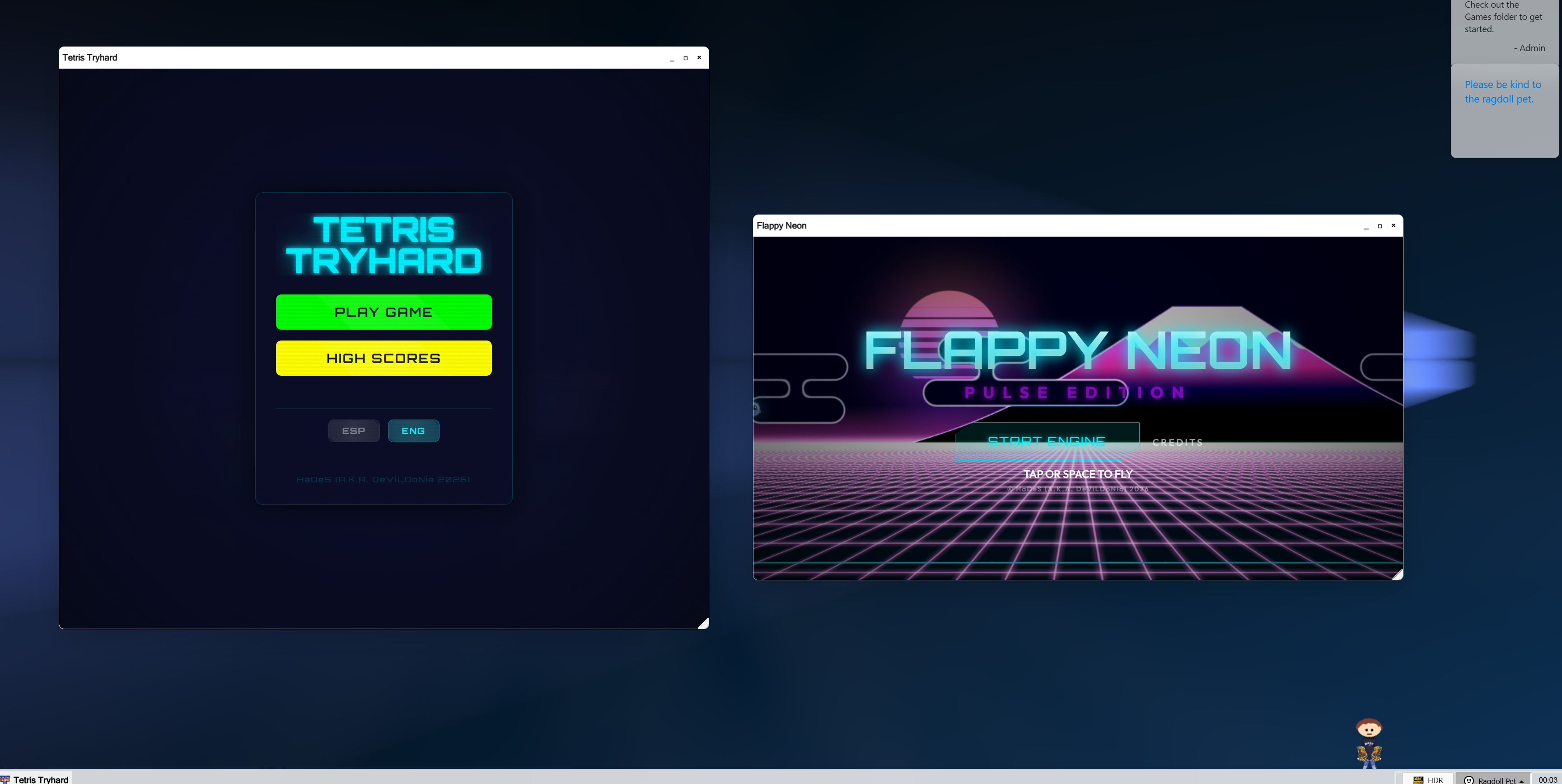Toggle the HDR mode in taskbar
The height and width of the screenshot is (784, 1562).
pos(1428,780)
